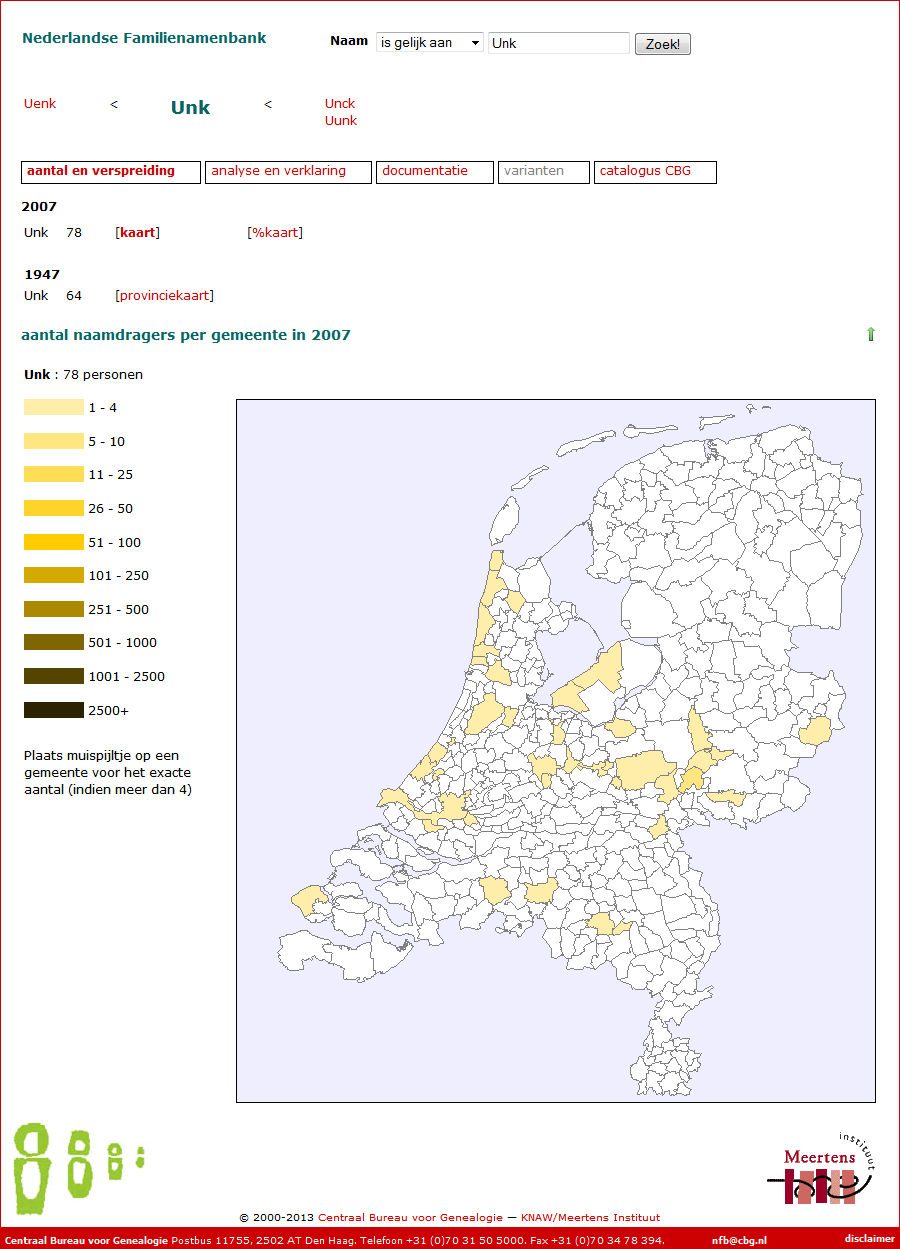This screenshot has width=900, height=1249.
Task: Open the Uunk variant link
Action: (x=341, y=121)
